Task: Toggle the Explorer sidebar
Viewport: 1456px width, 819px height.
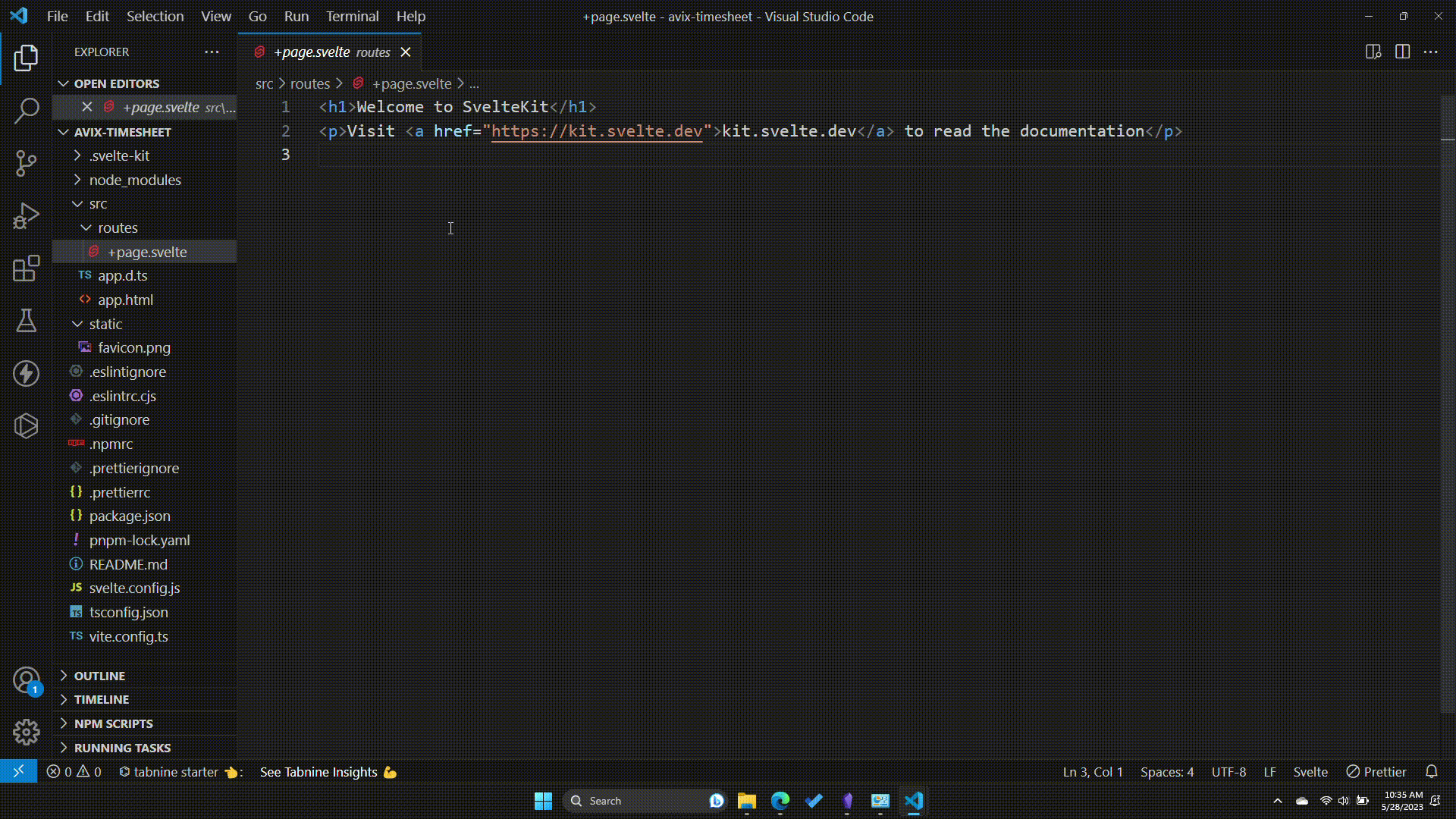Action: (x=27, y=57)
